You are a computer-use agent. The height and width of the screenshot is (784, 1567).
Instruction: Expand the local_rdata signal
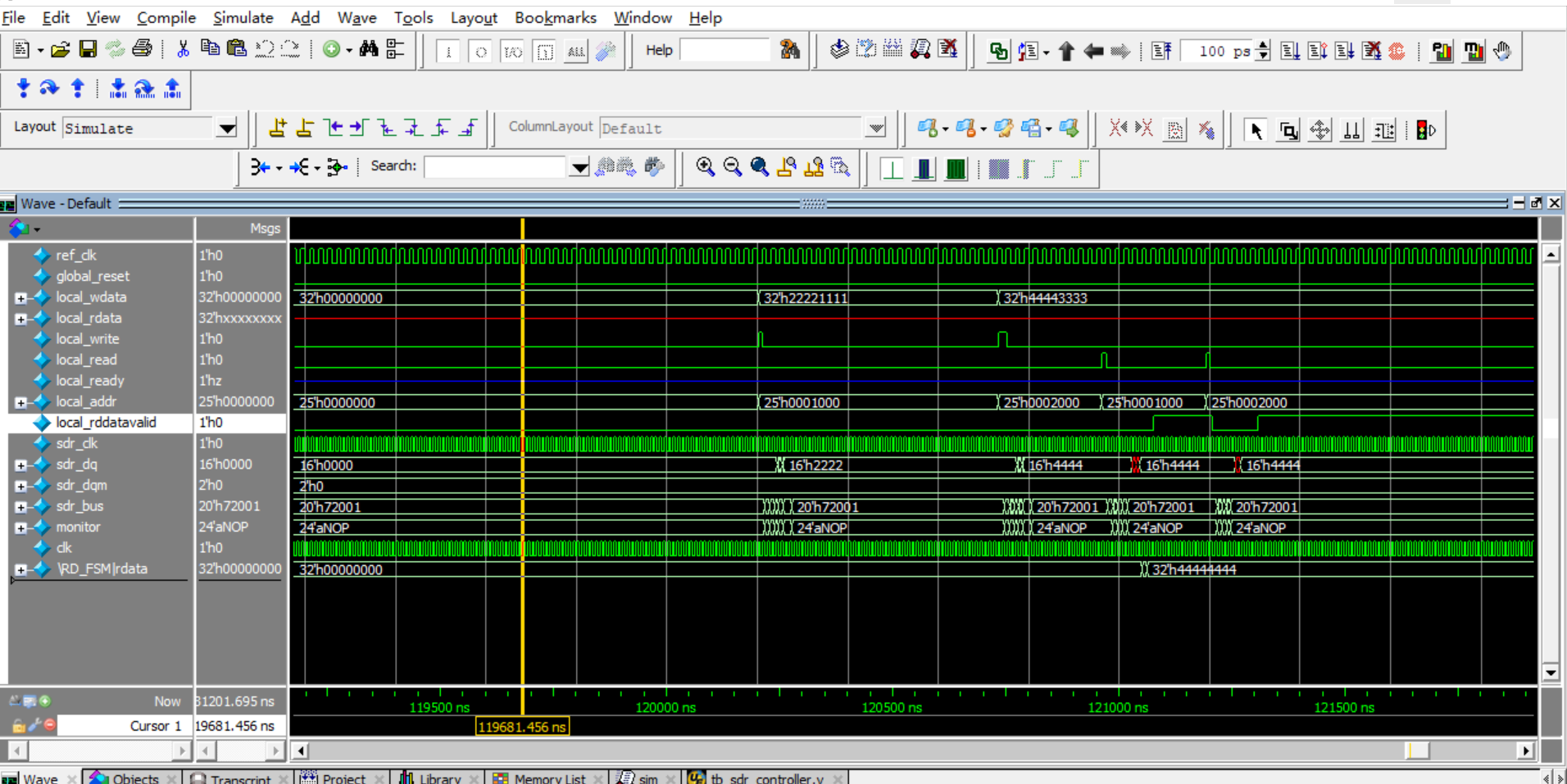[x=21, y=319]
